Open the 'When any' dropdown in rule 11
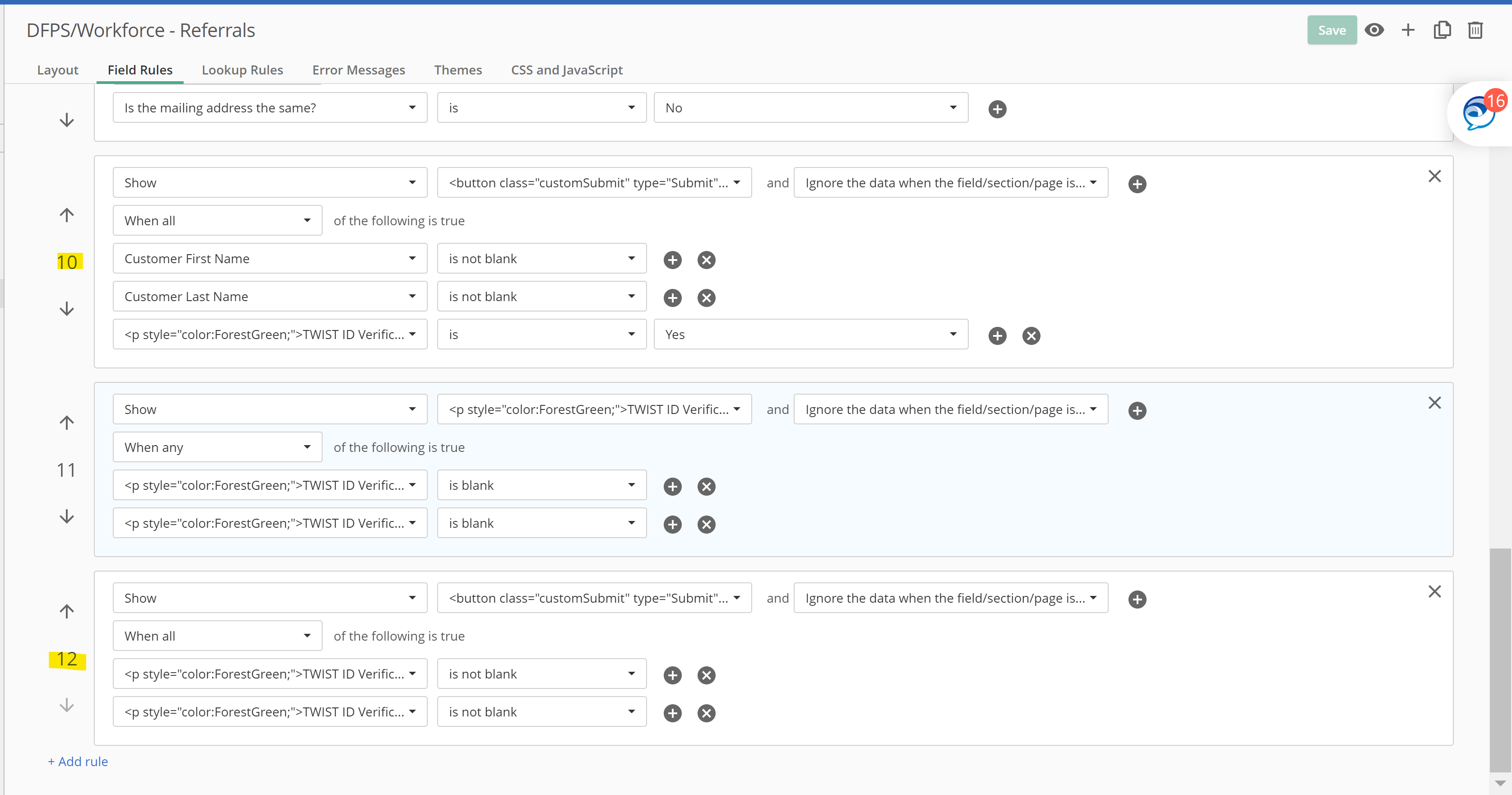 tap(217, 447)
